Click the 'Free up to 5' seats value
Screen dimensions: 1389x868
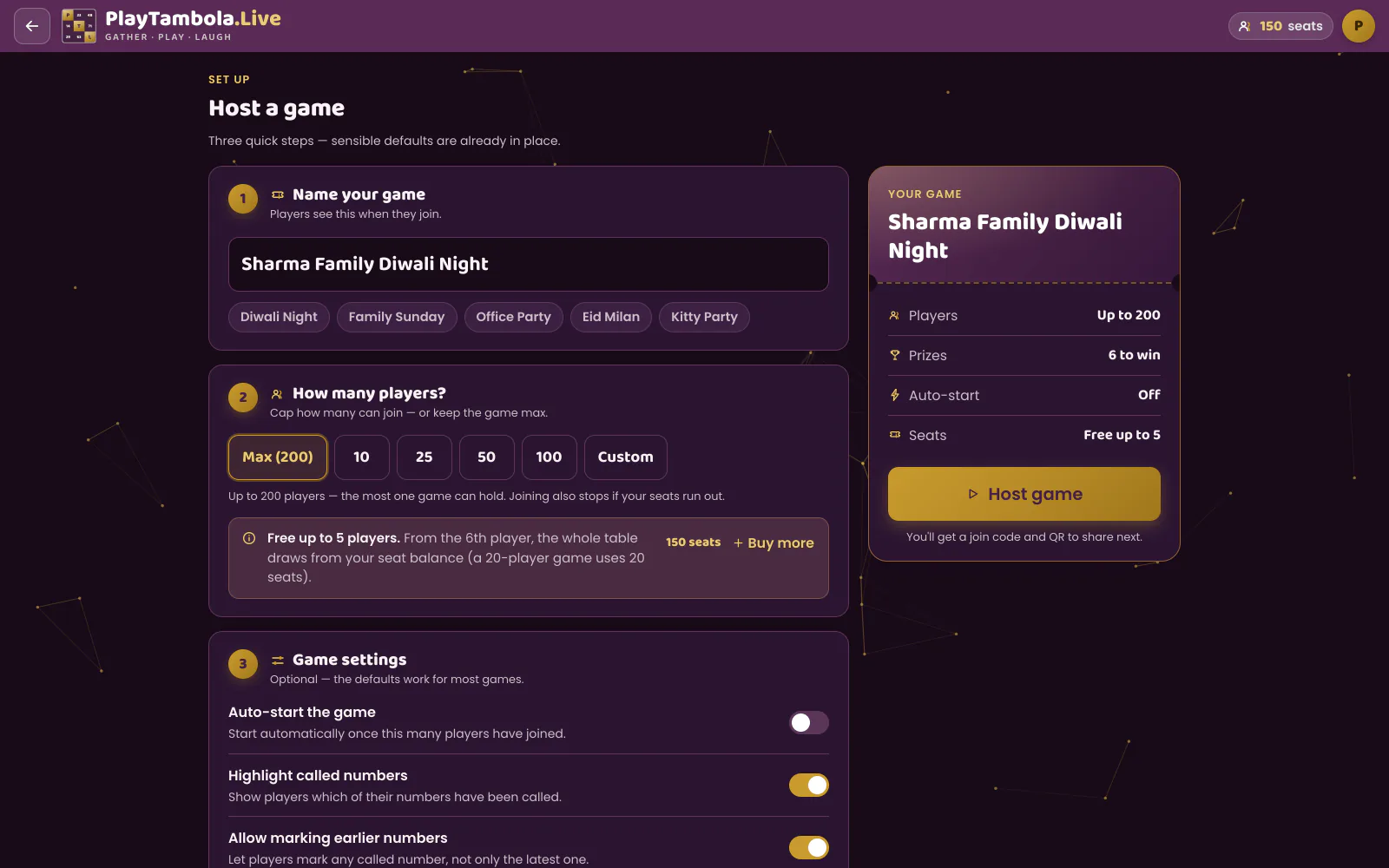(1122, 435)
